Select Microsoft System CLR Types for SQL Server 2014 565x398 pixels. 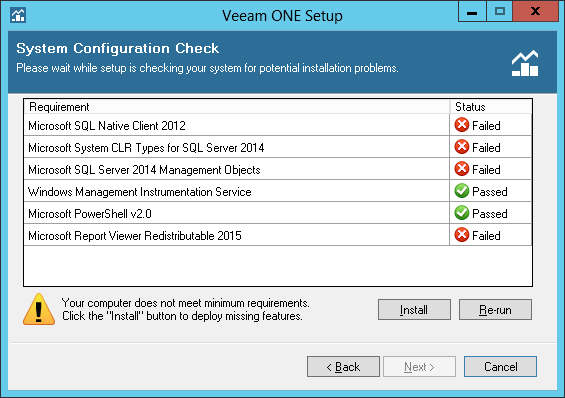pos(278,147)
